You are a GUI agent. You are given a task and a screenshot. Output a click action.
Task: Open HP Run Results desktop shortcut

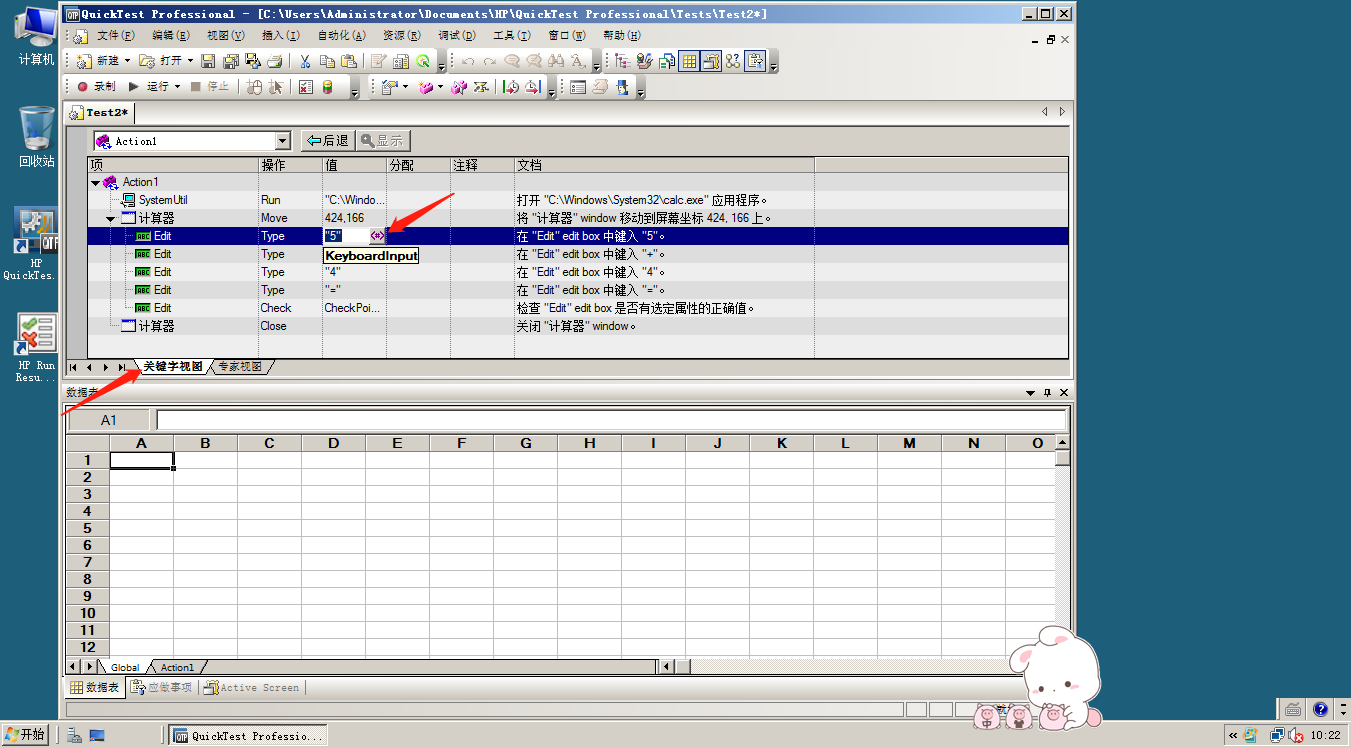[x=36, y=348]
